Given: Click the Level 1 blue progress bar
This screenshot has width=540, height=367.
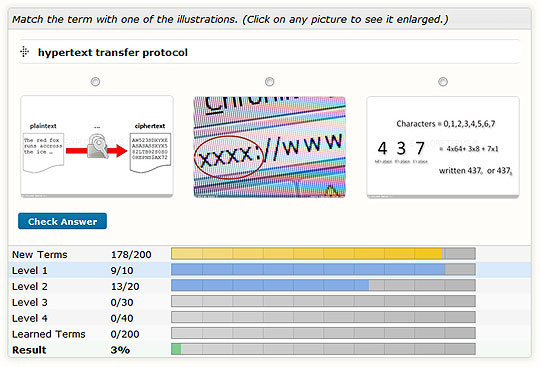Looking at the screenshot, I should click(x=323, y=270).
